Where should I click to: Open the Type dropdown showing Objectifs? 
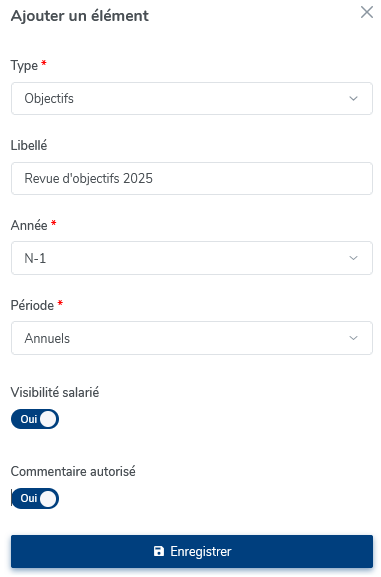point(192,99)
